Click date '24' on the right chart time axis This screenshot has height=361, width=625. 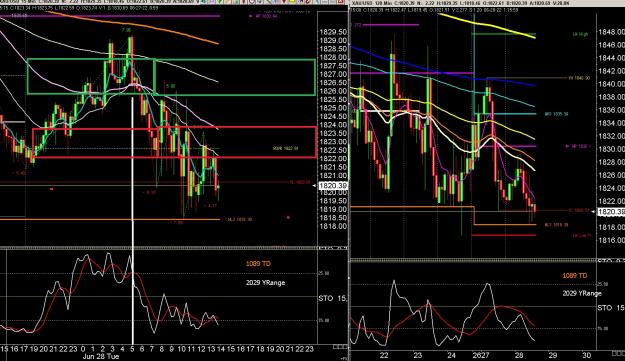[x=451, y=355]
